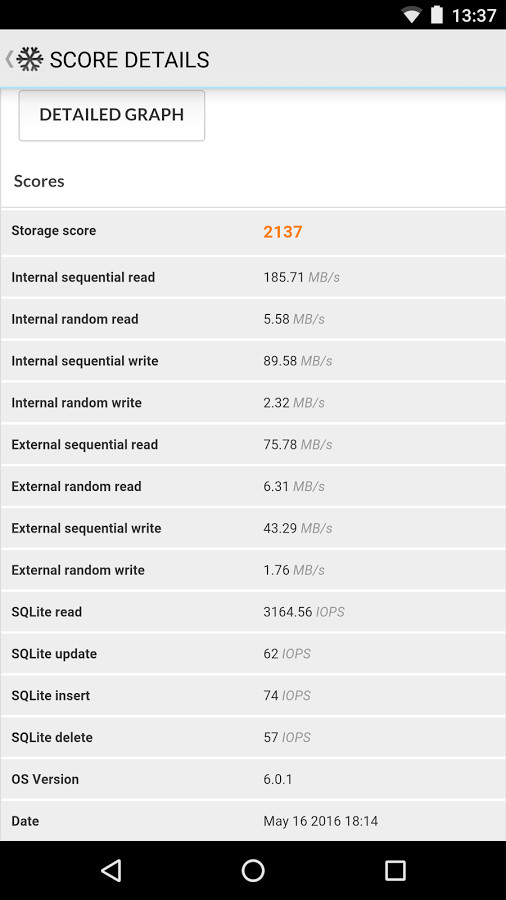Tap the snowflake app icon
Screen dimensions: 506x900
point(30,59)
